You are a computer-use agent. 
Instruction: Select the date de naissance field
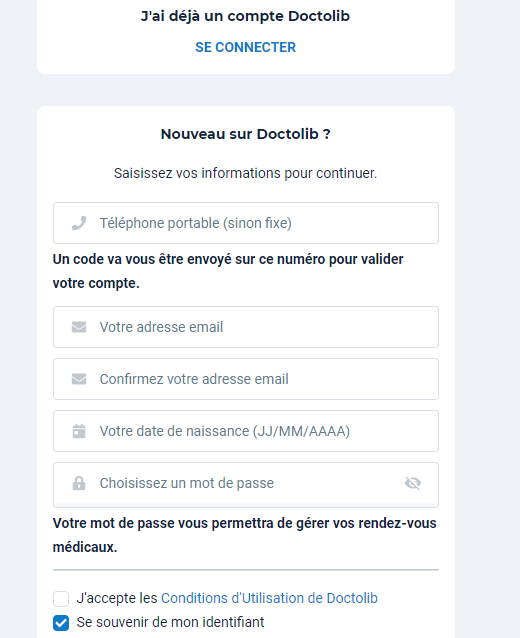246,431
